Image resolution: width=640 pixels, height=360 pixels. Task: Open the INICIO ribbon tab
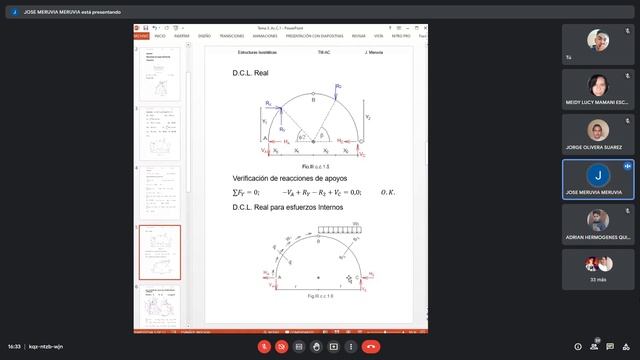tap(160, 36)
